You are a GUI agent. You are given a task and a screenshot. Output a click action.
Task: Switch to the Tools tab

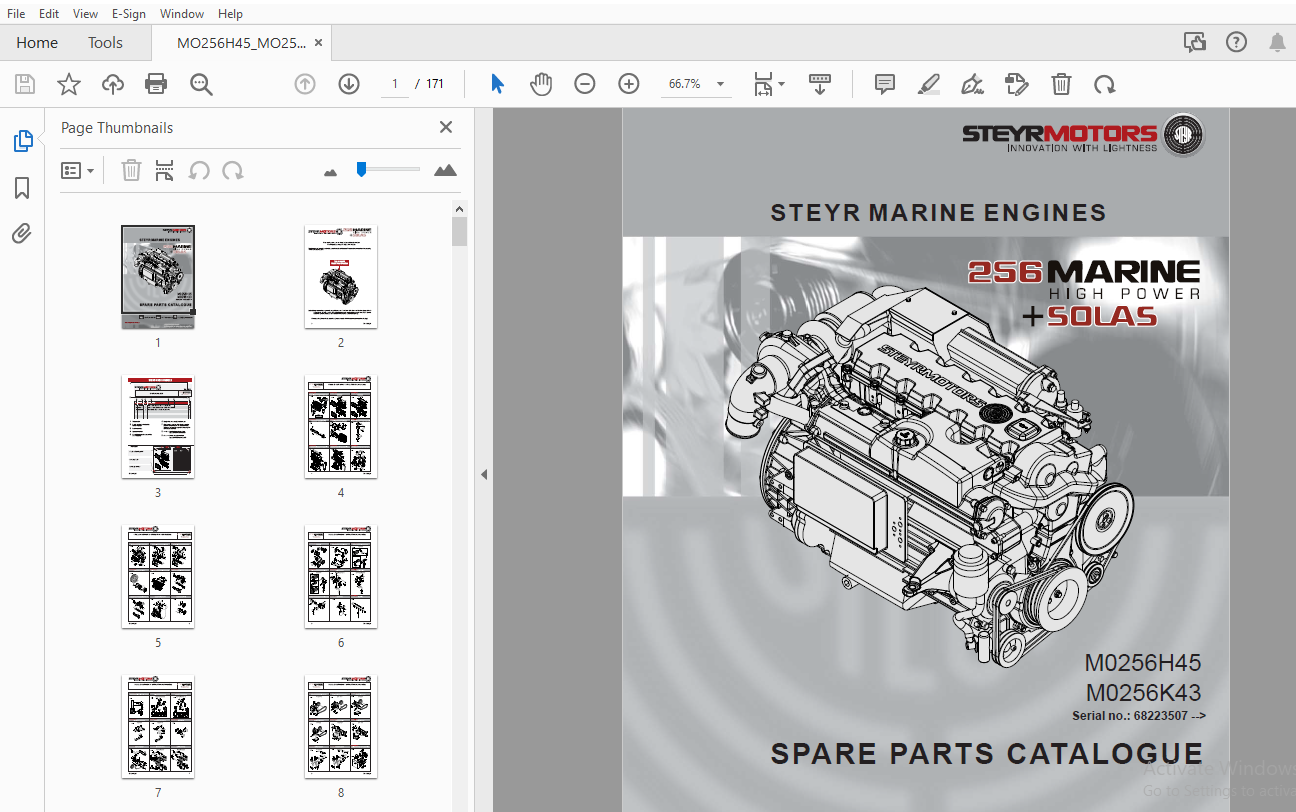(x=105, y=43)
